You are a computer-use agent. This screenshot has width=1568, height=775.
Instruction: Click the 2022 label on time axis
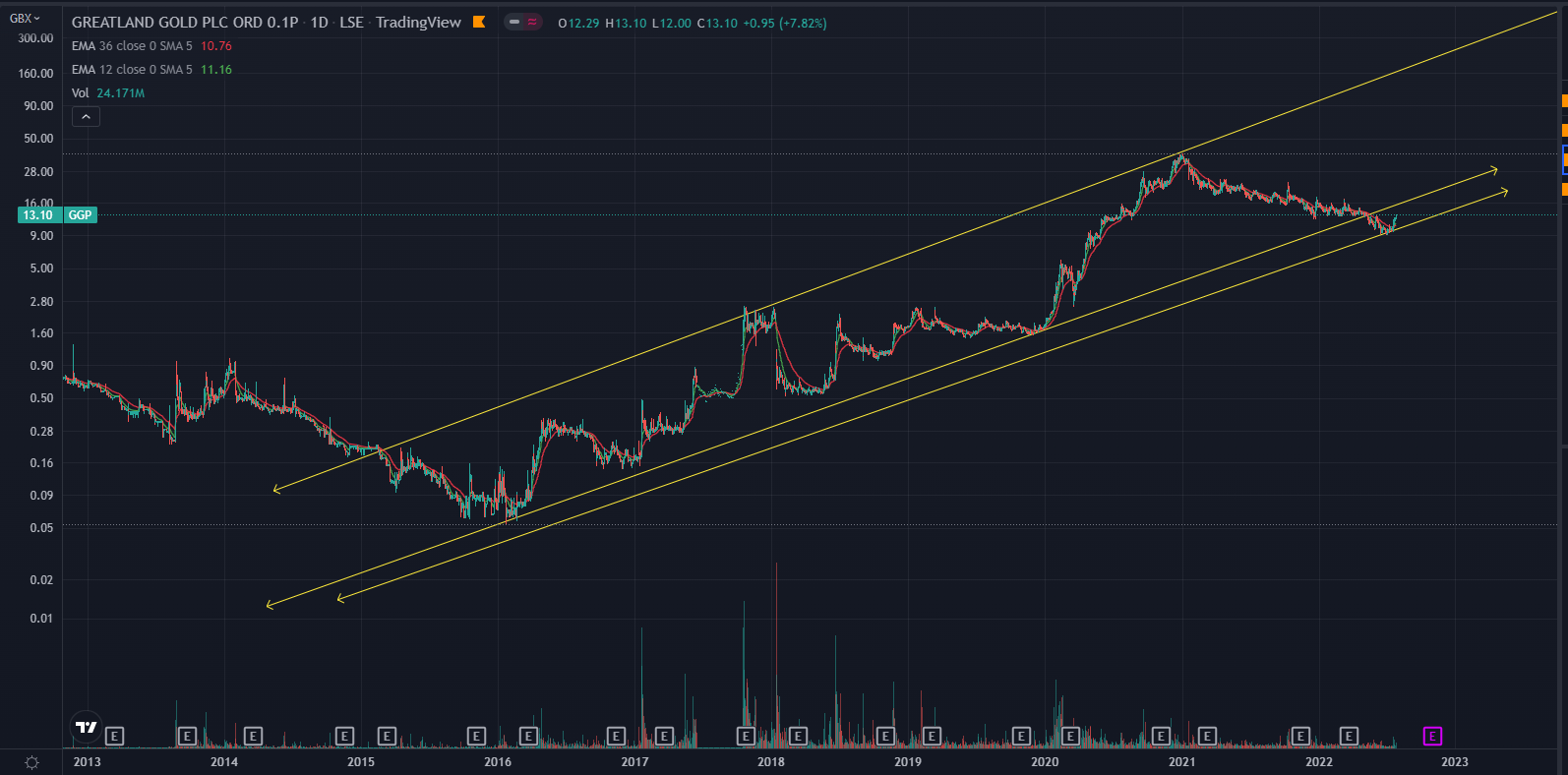click(1319, 762)
